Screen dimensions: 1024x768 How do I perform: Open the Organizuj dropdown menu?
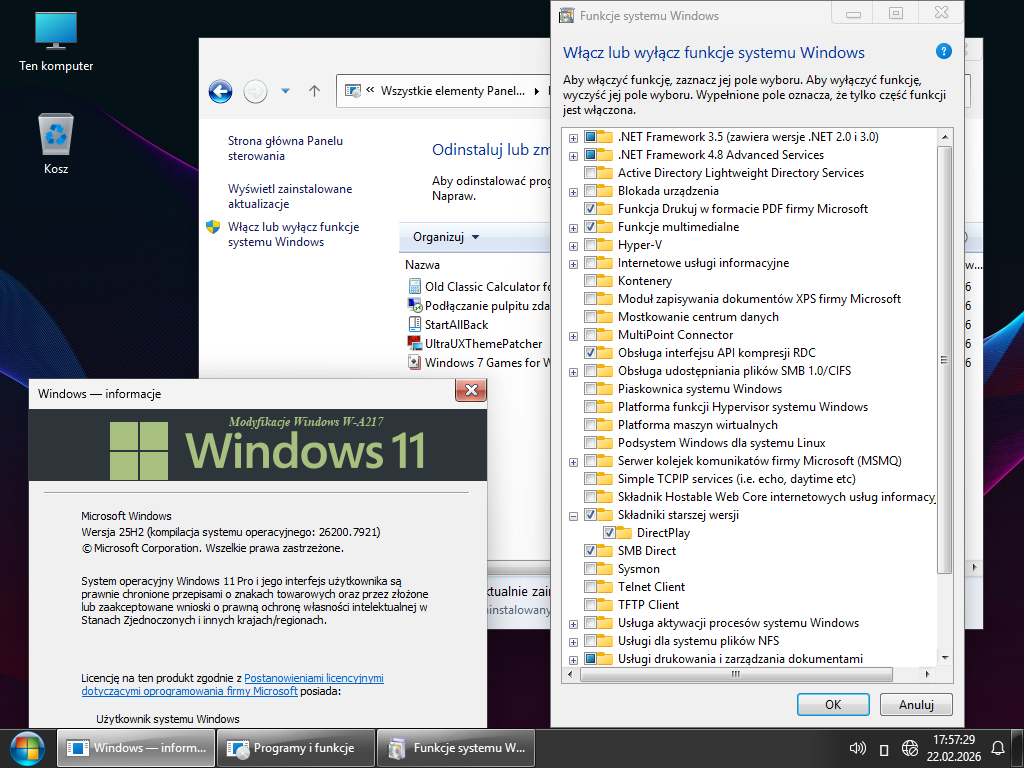pyautogui.click(x=446, y=237)
